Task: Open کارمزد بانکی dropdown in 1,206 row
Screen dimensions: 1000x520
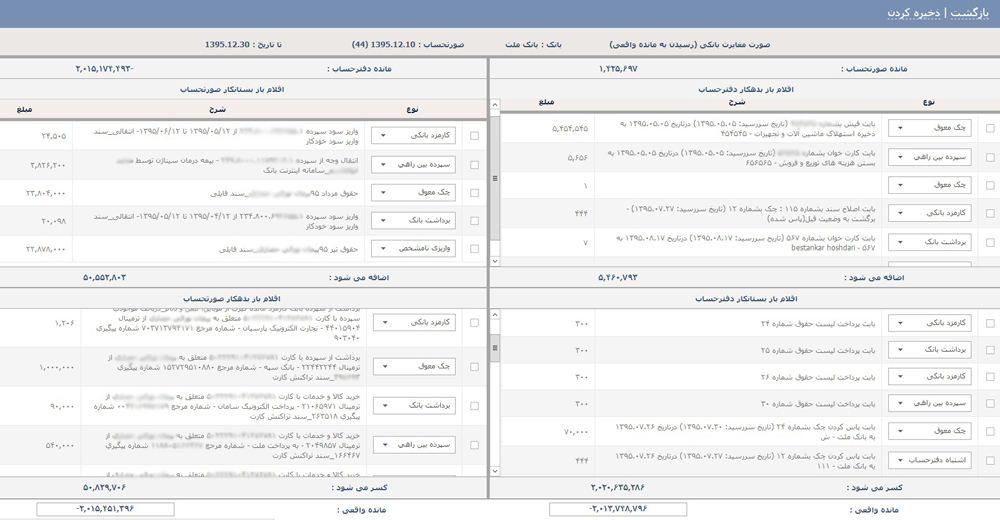Action: click(x=413, y=323)
